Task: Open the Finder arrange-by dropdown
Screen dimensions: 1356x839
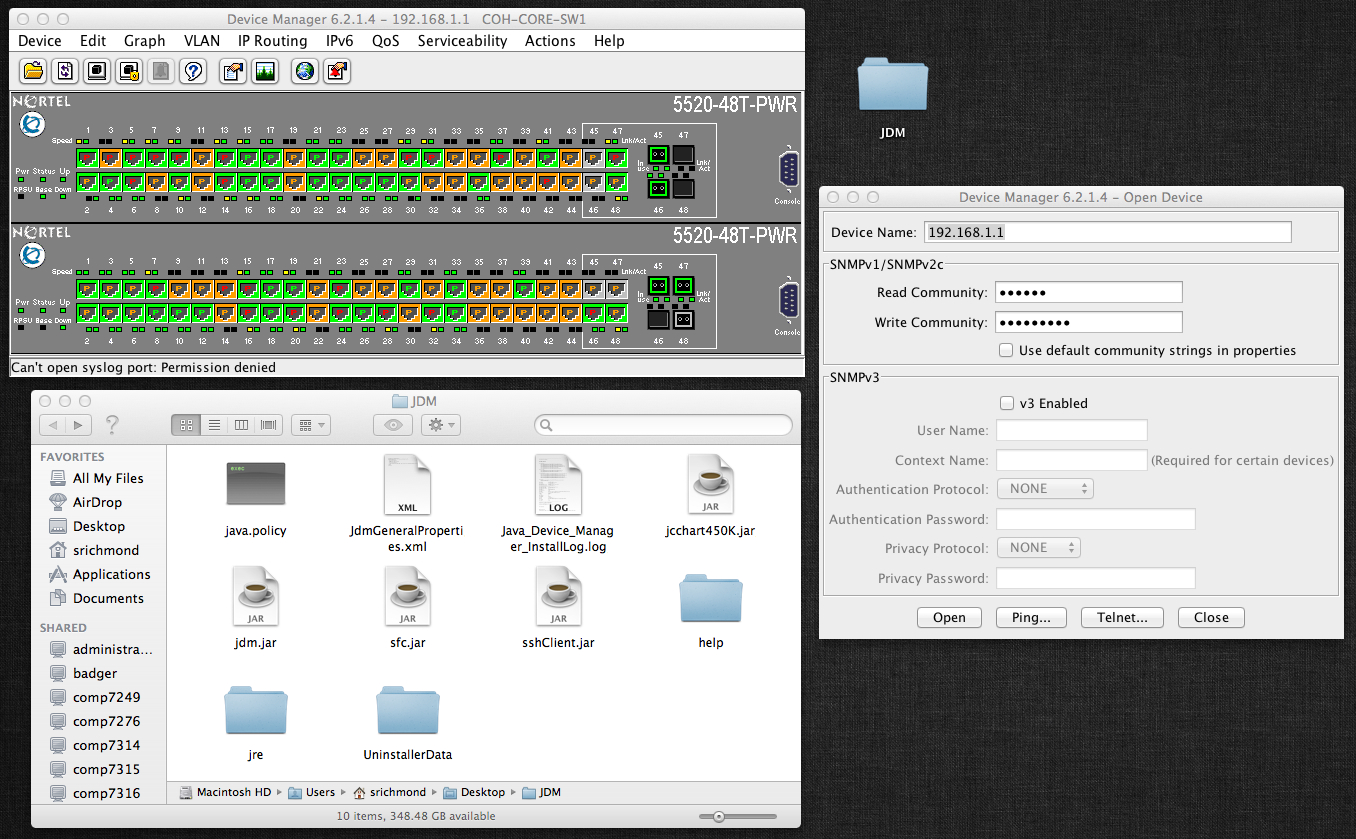Action: 311,425
